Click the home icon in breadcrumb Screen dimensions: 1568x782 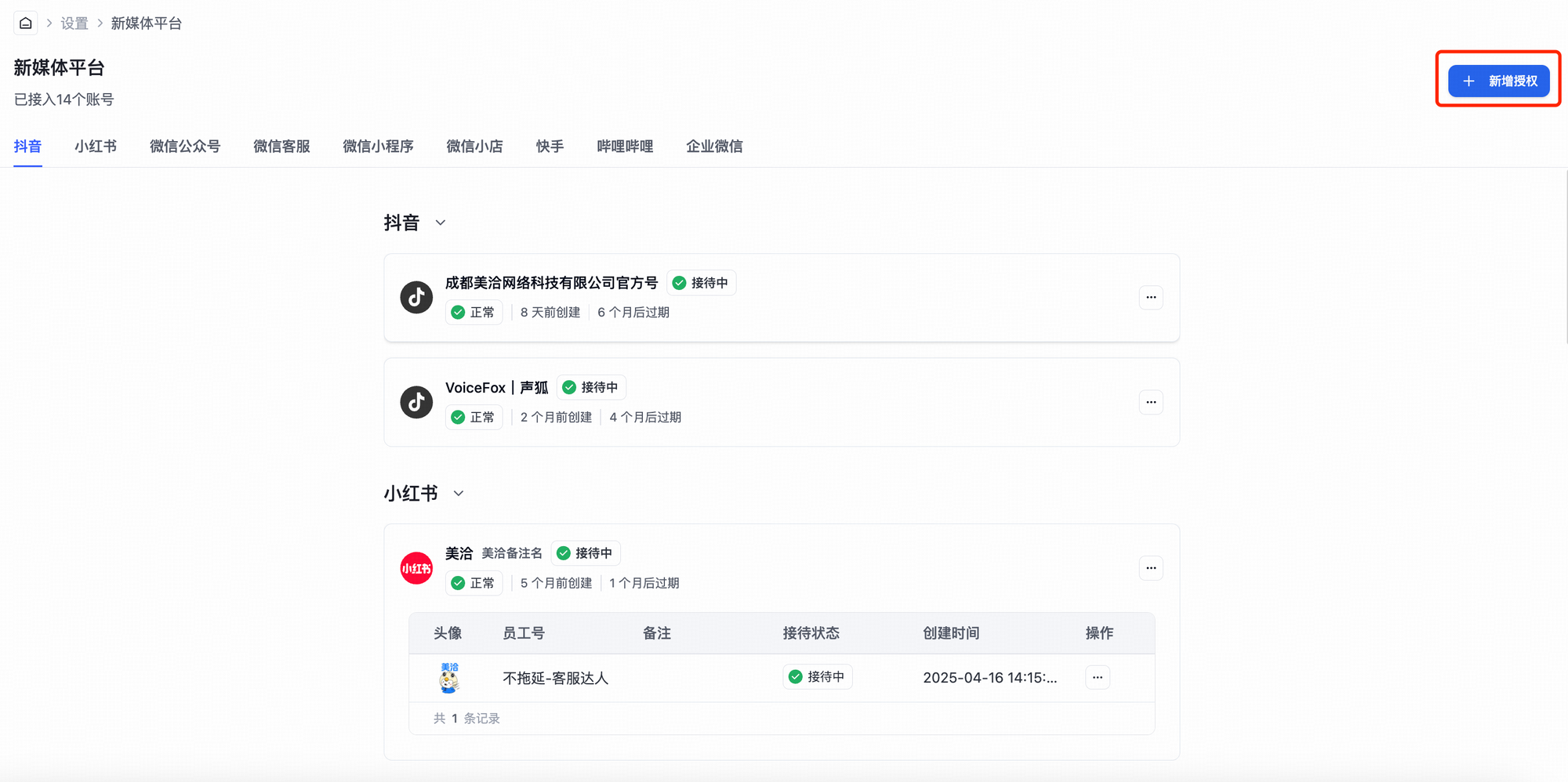click(25, 23)
